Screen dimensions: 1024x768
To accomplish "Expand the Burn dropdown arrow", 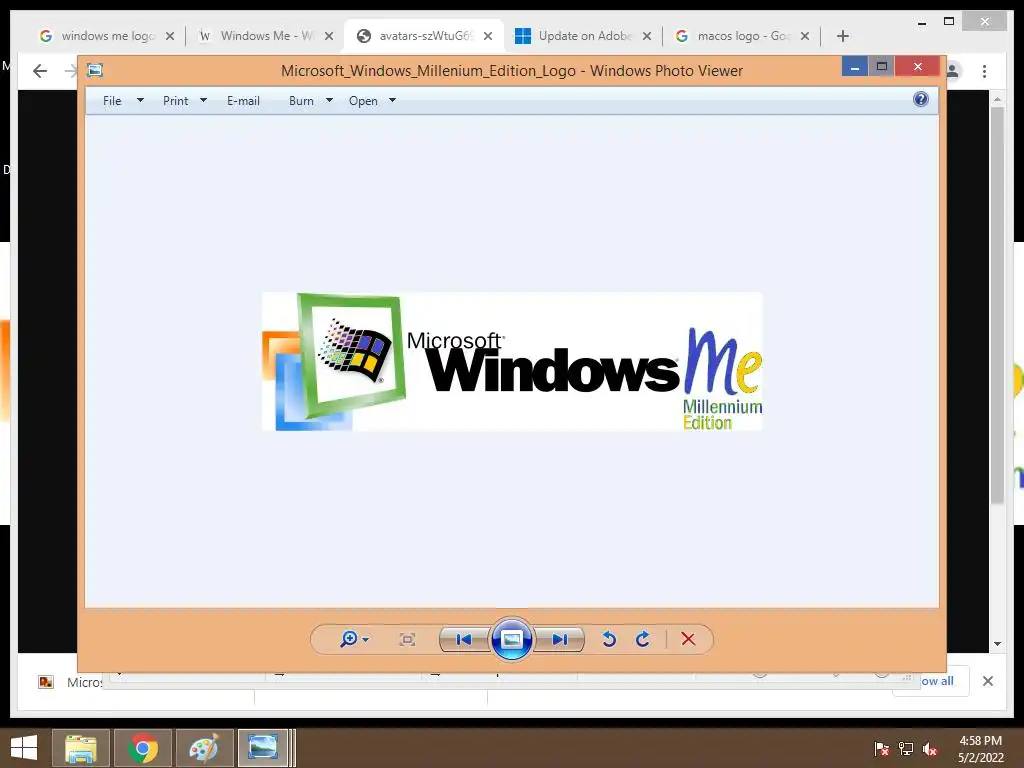I will (329, 101).
